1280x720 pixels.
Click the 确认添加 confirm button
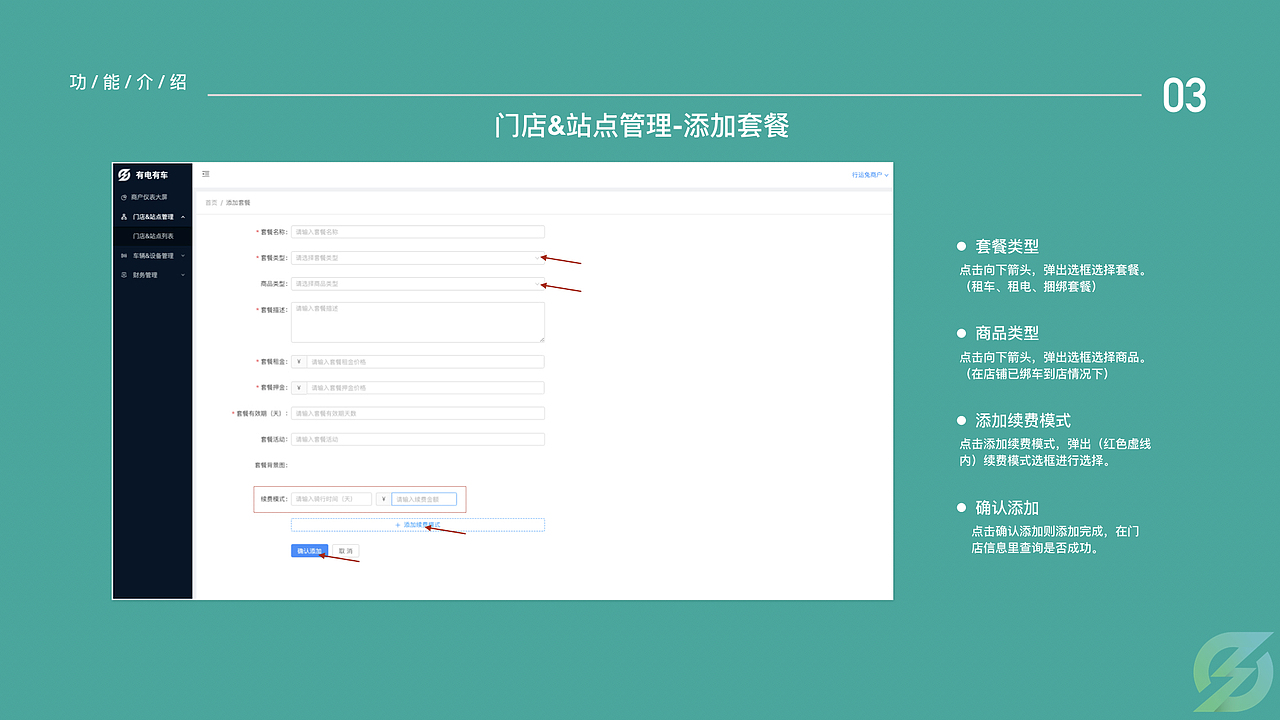coord(310,550)
